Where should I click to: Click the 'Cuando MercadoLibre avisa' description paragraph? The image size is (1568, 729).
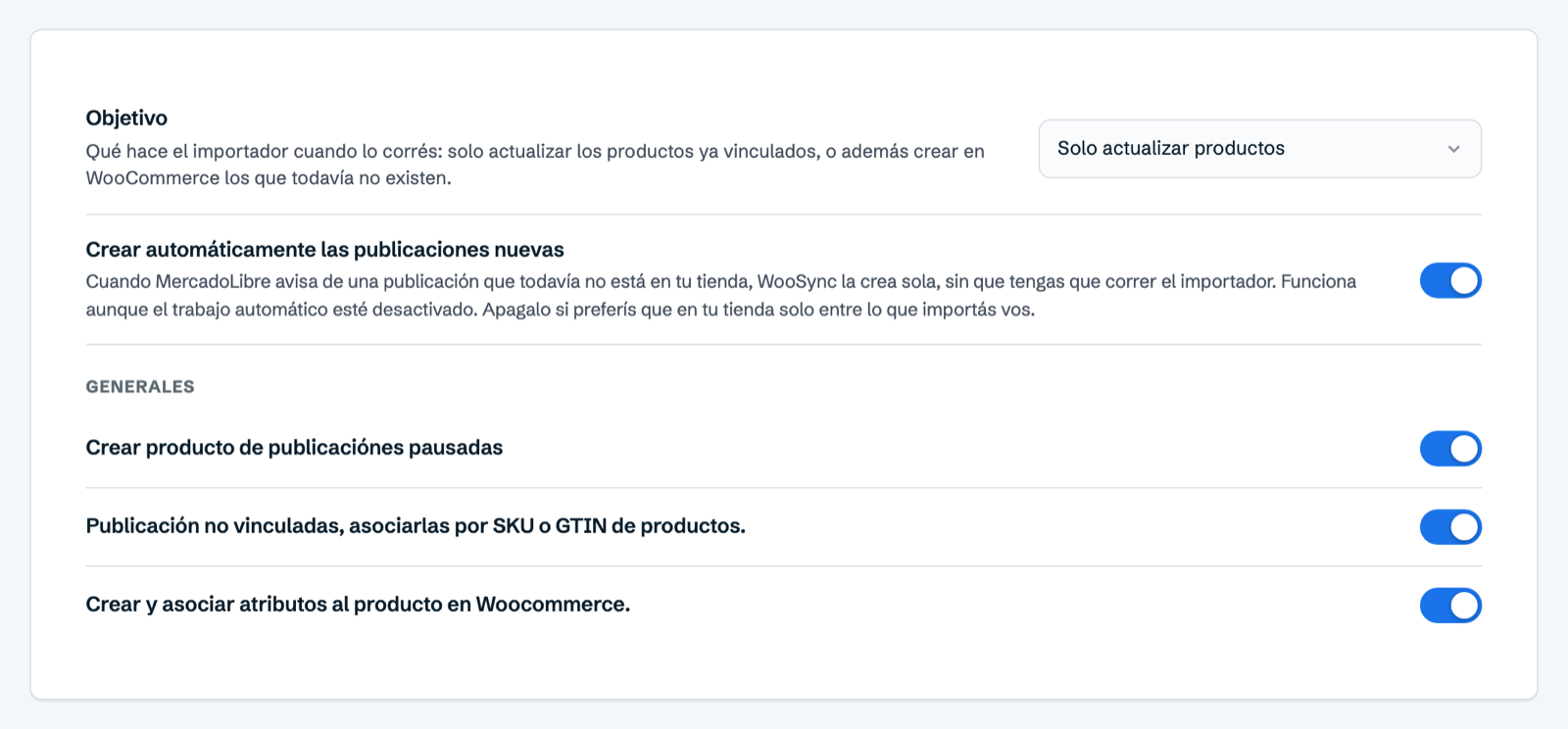(721, 296)
